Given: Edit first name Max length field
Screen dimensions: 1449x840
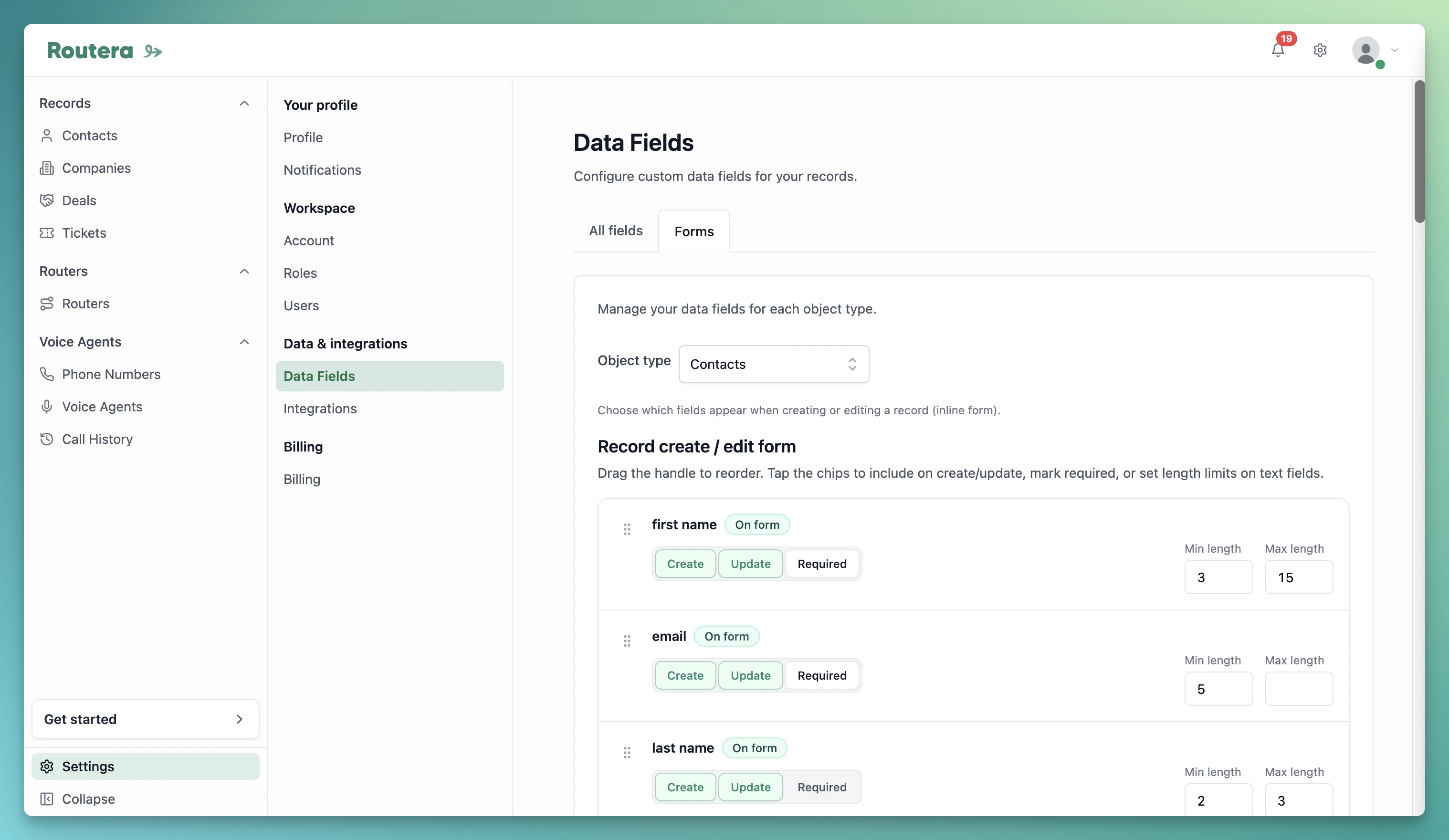Looking at the screenshot, I should (x=1298, y=577).
